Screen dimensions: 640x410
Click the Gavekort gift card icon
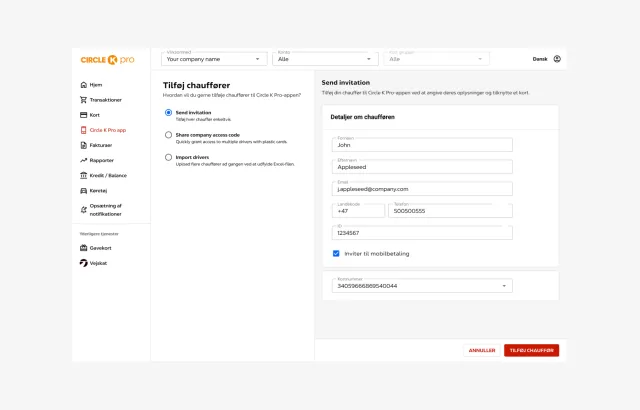click(84, 248)
